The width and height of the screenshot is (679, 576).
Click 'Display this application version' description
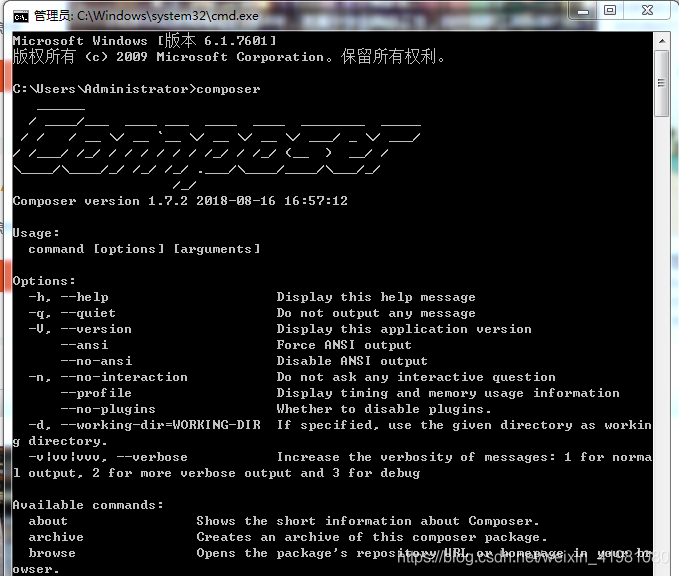pyautogui.click(x=404, y=329)
